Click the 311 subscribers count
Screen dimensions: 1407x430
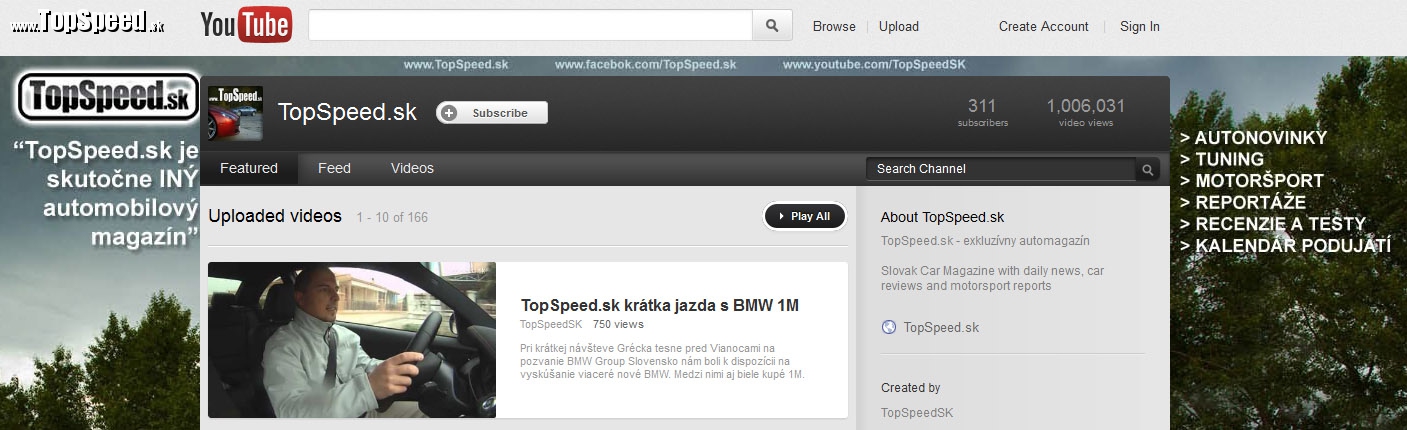click(982, 111)
